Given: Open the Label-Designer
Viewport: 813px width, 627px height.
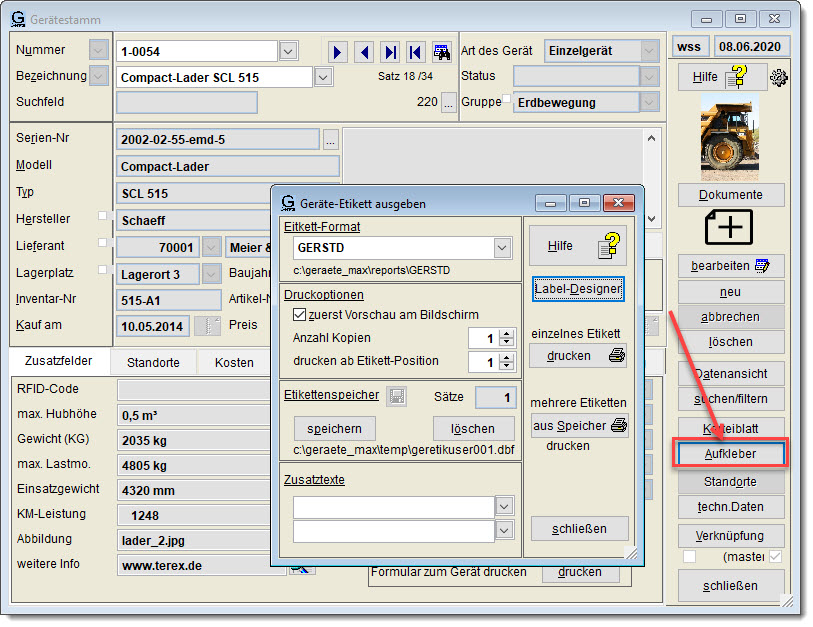Looking at the screenshot, I should tap(578, 289).
